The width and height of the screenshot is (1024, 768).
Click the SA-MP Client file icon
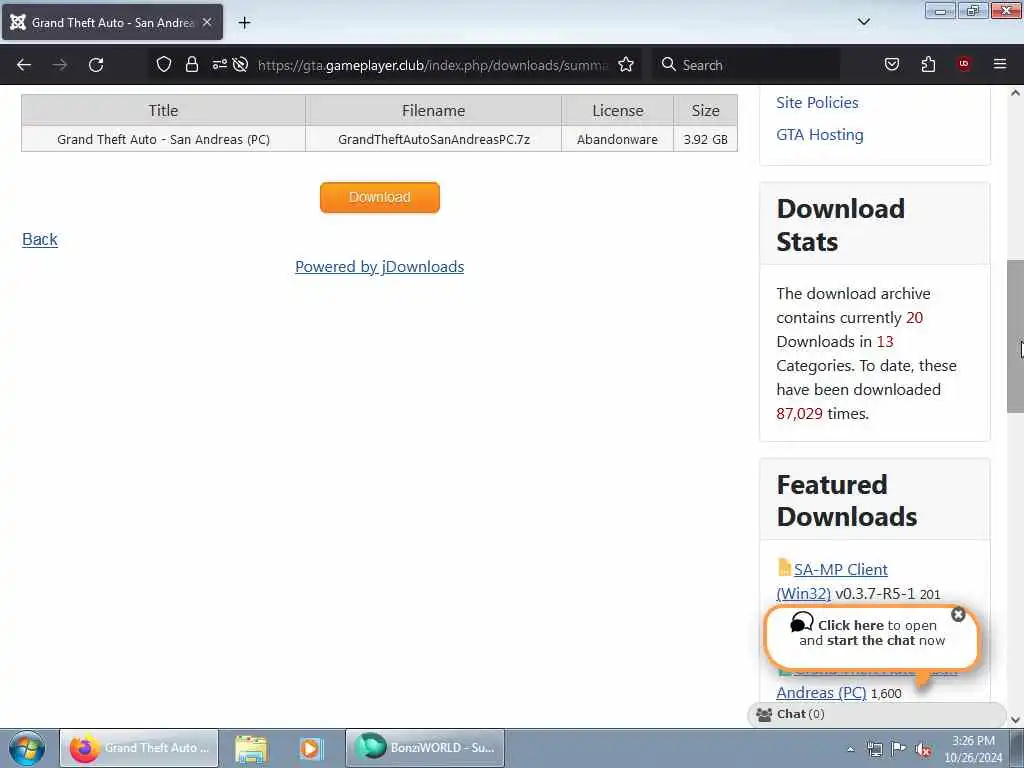784,568
